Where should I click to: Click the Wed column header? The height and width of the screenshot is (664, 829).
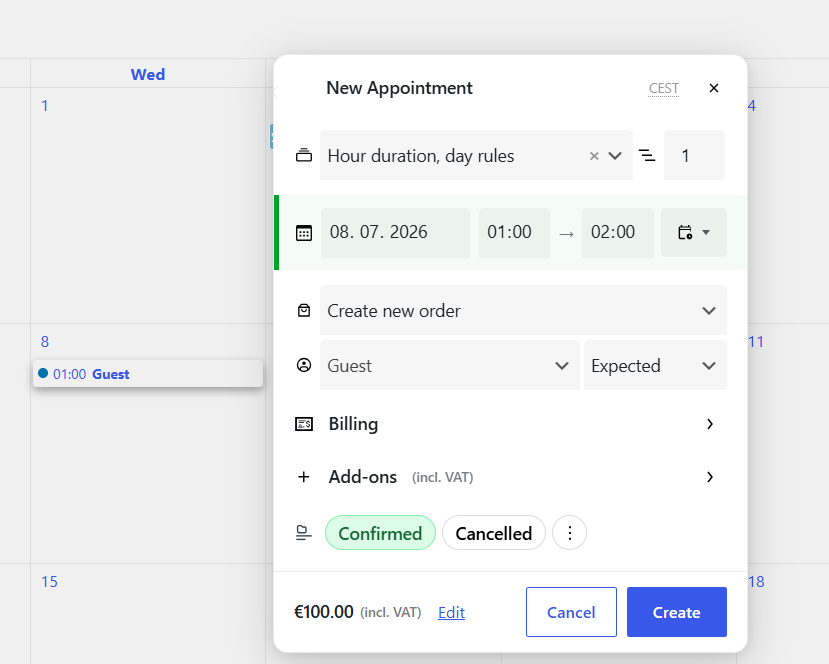[x=148, y=74]
